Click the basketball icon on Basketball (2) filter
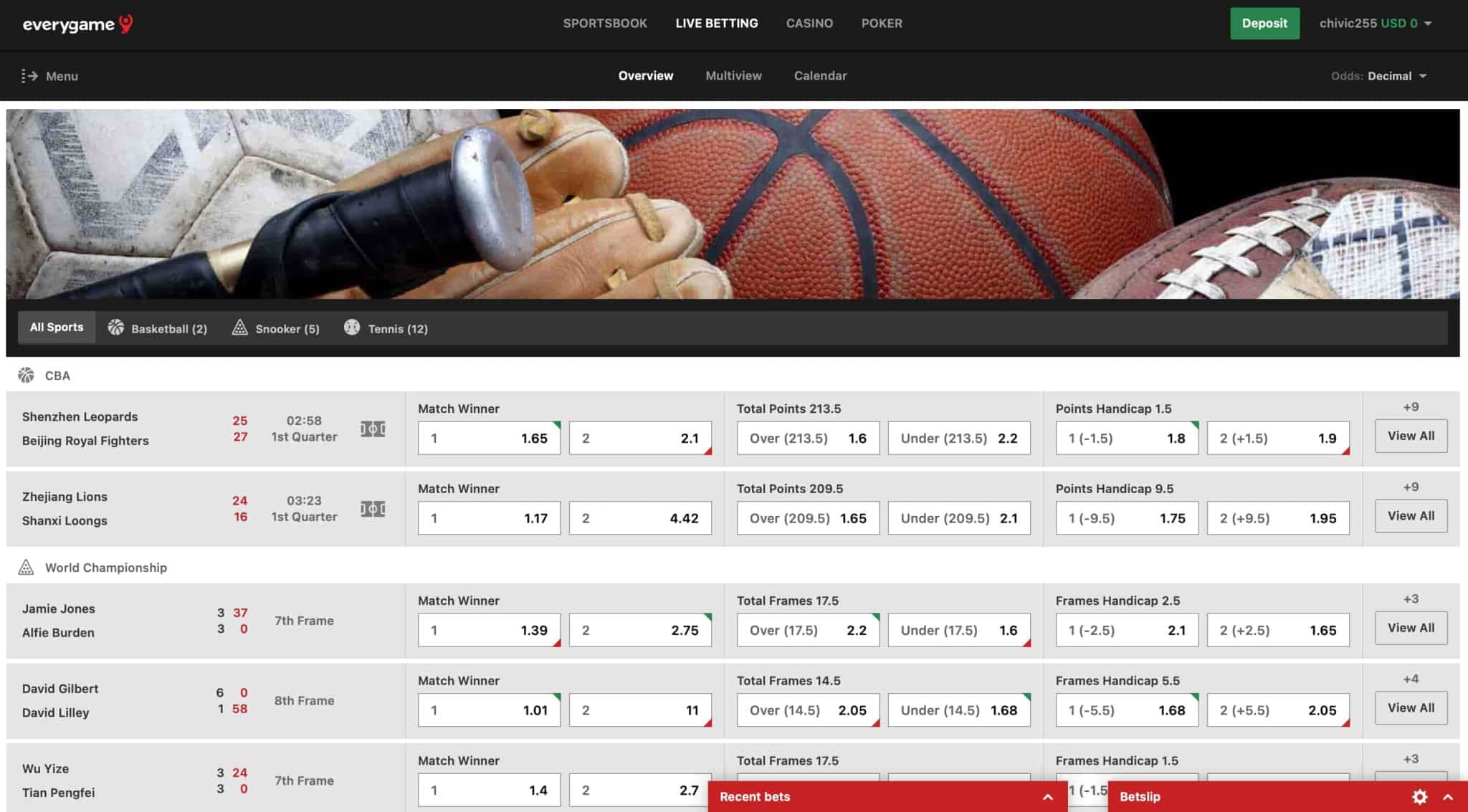This screenshot has width=1468, height=812. pyautogui.click(x=117, y=328)
